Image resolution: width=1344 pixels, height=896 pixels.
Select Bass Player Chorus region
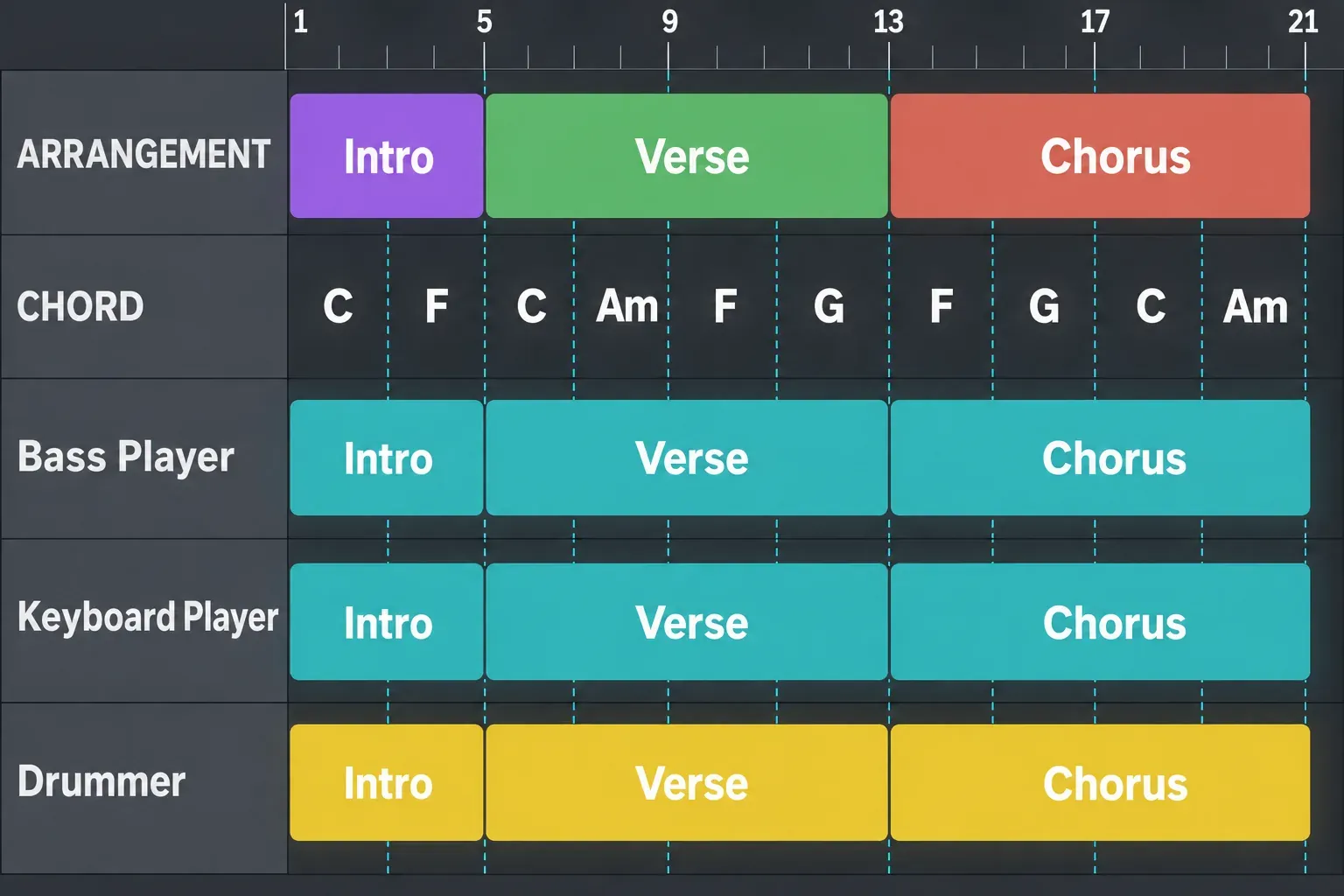click(1100, 458)
